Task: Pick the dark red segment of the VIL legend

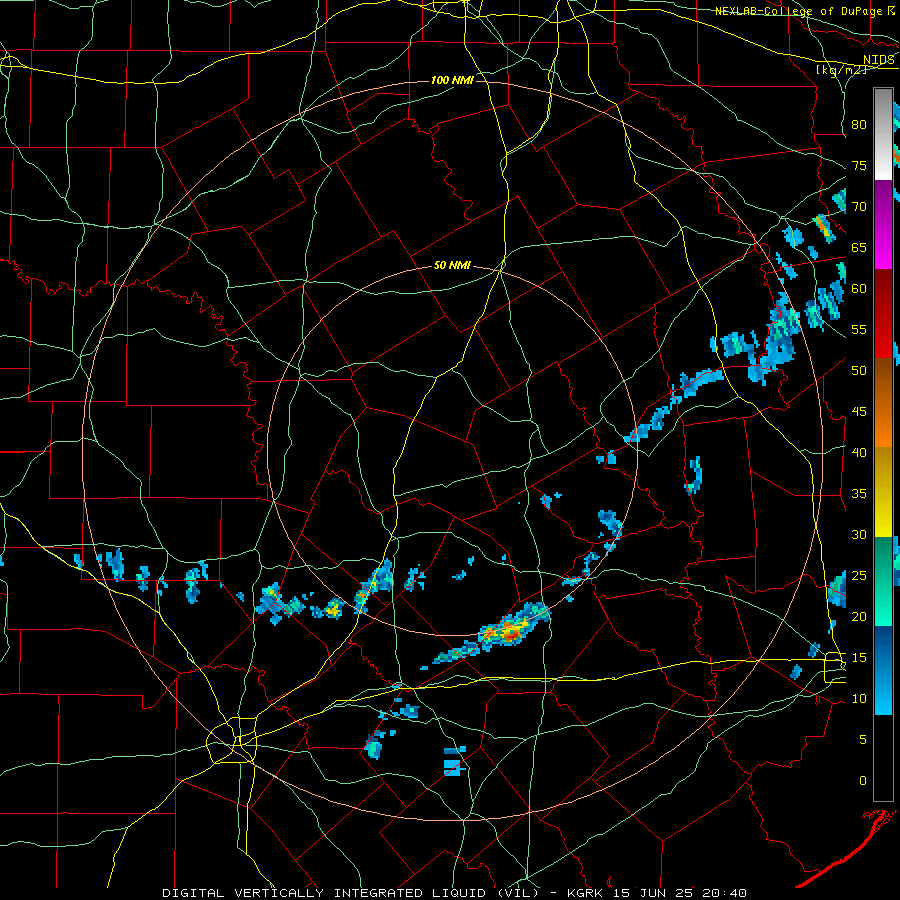Action: (883, 314)
